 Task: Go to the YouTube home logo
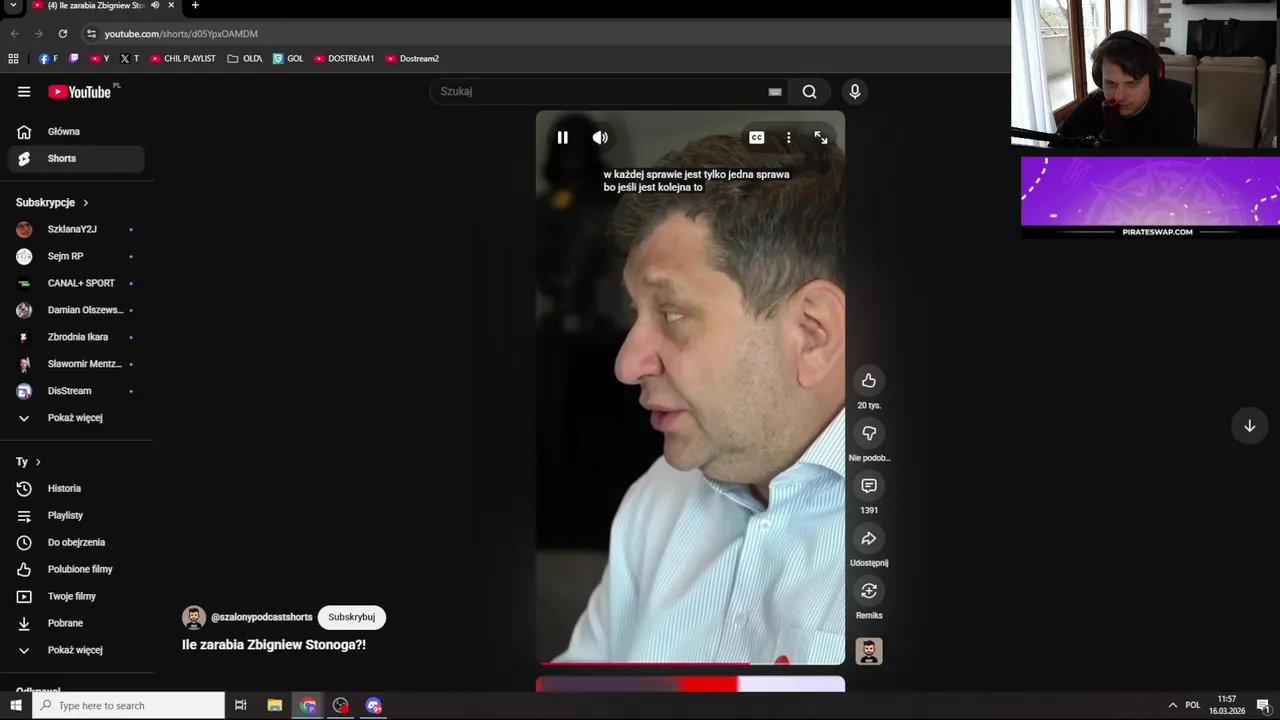(79, 92)
